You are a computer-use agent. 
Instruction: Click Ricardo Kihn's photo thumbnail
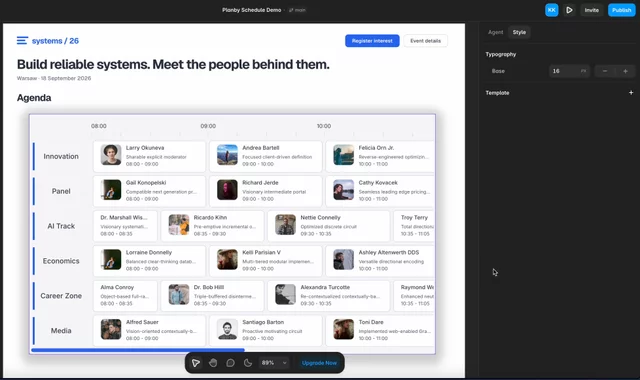click(179, 224)
